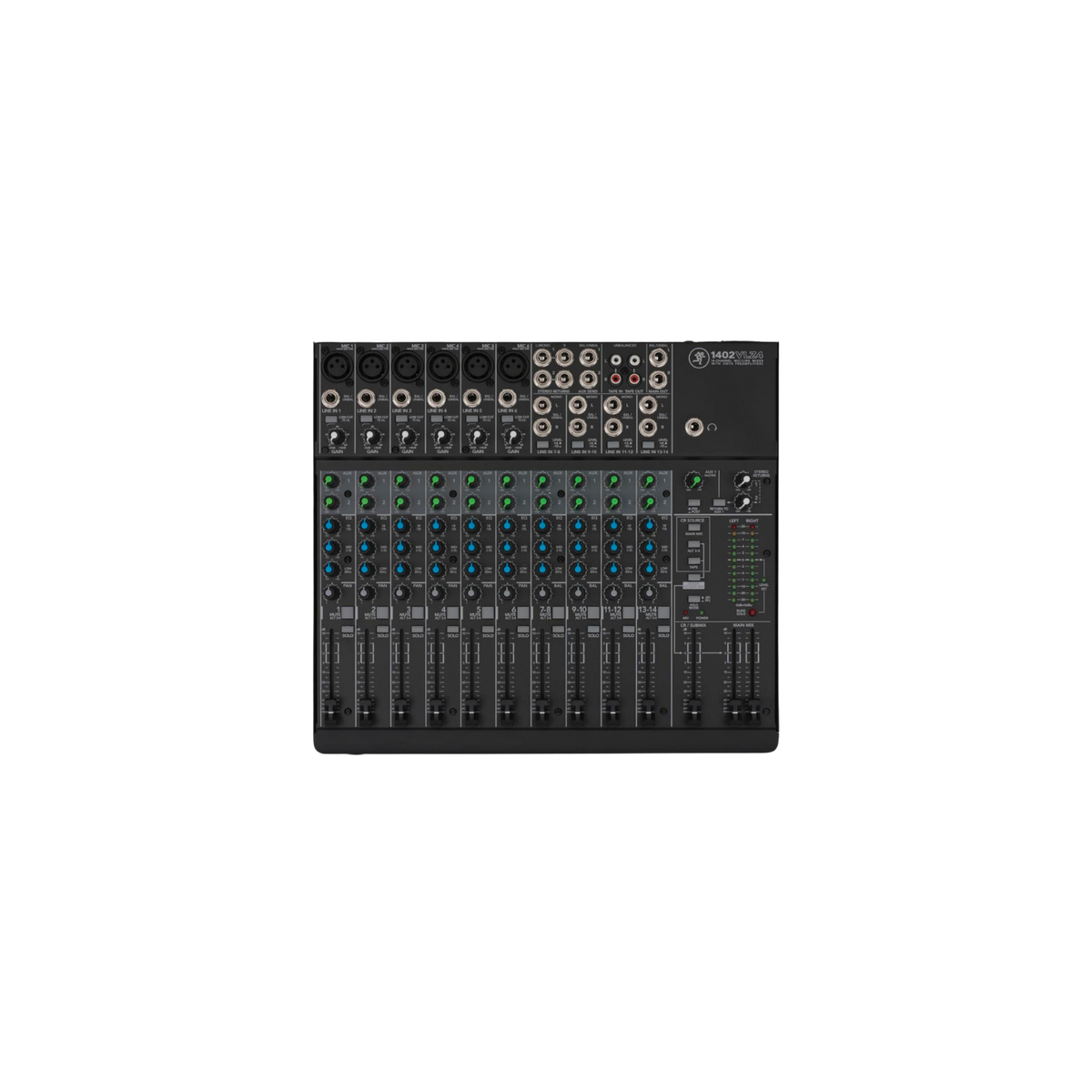This screenshot has width=1092, height=1092.
Task: Click the LINE IN 1 jack
Action: click(331, 399)
